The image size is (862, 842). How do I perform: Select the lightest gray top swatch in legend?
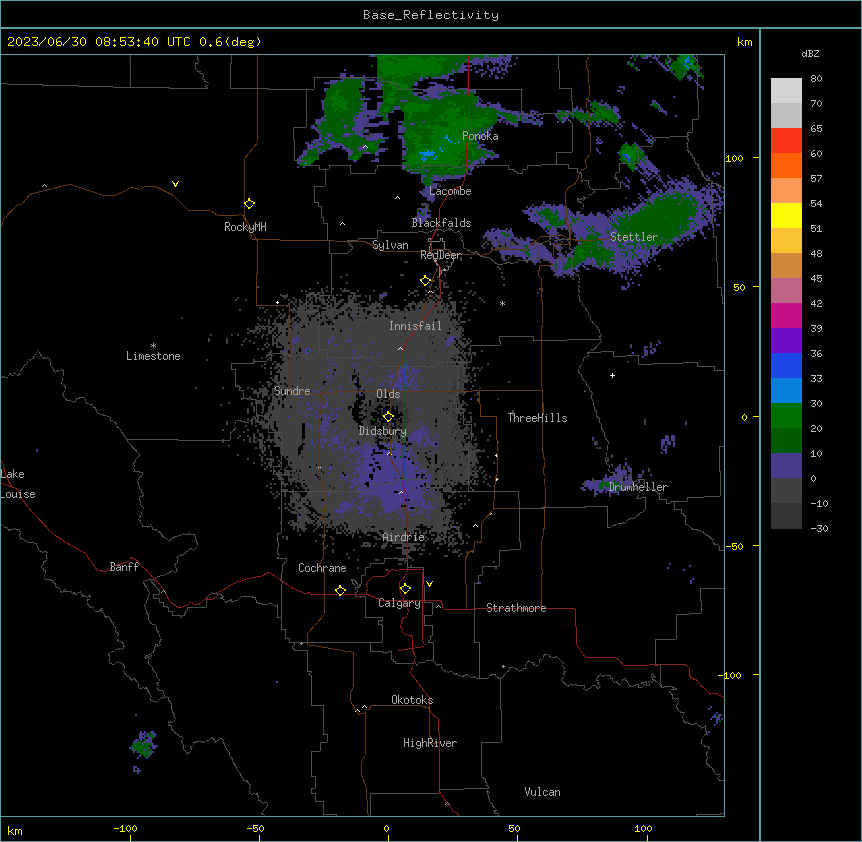[x=786, y=91]
